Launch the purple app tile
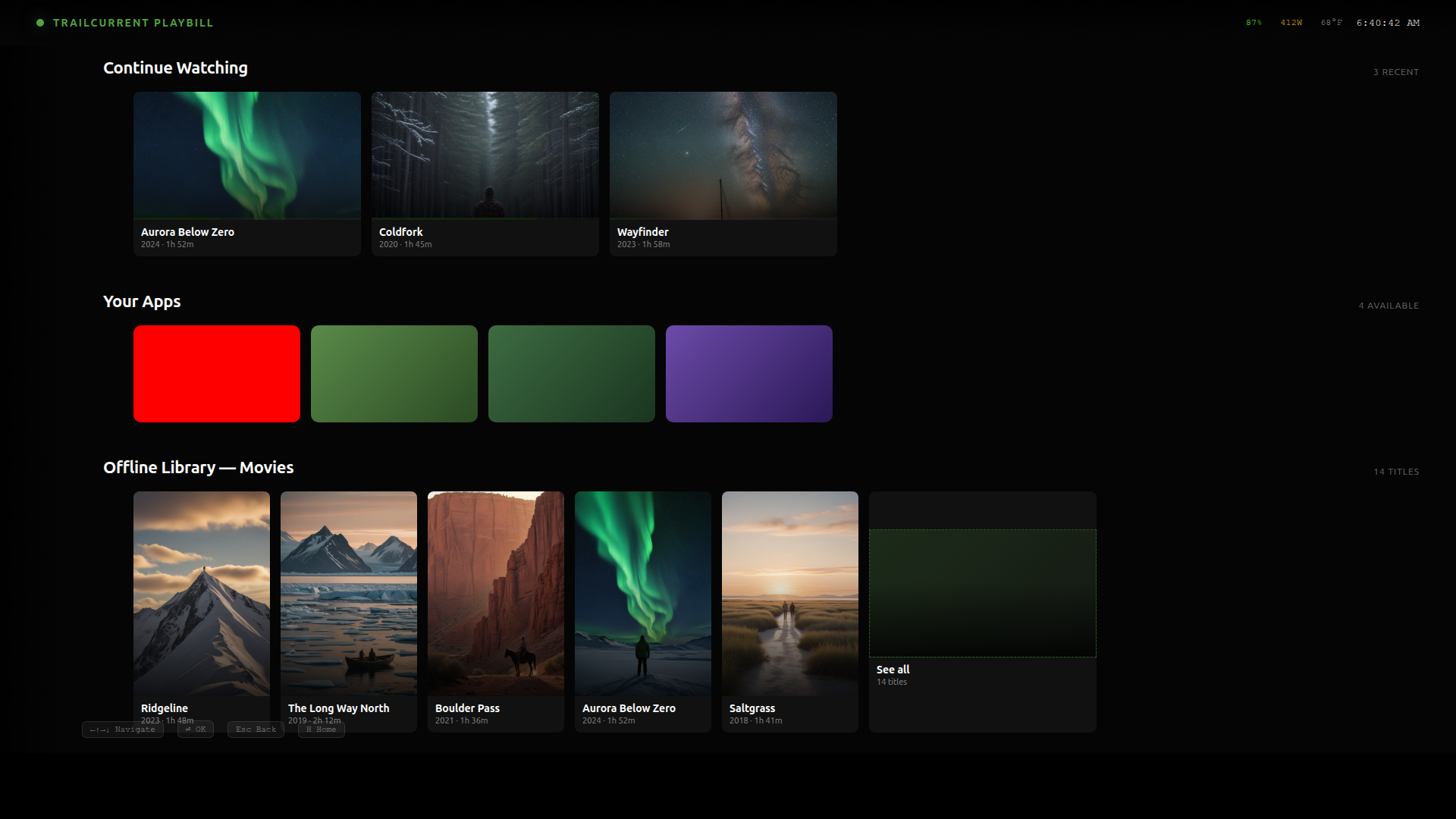This screenshot has width=1456, height=819. (749, 374)
